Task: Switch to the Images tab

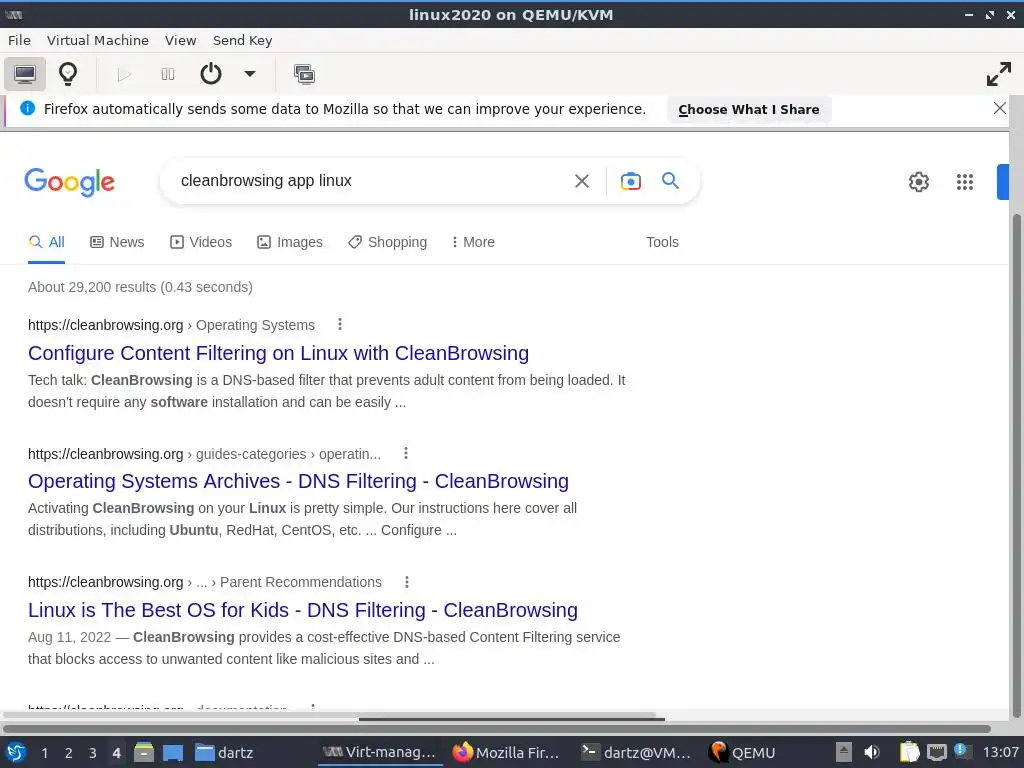Action: [289, 242]
